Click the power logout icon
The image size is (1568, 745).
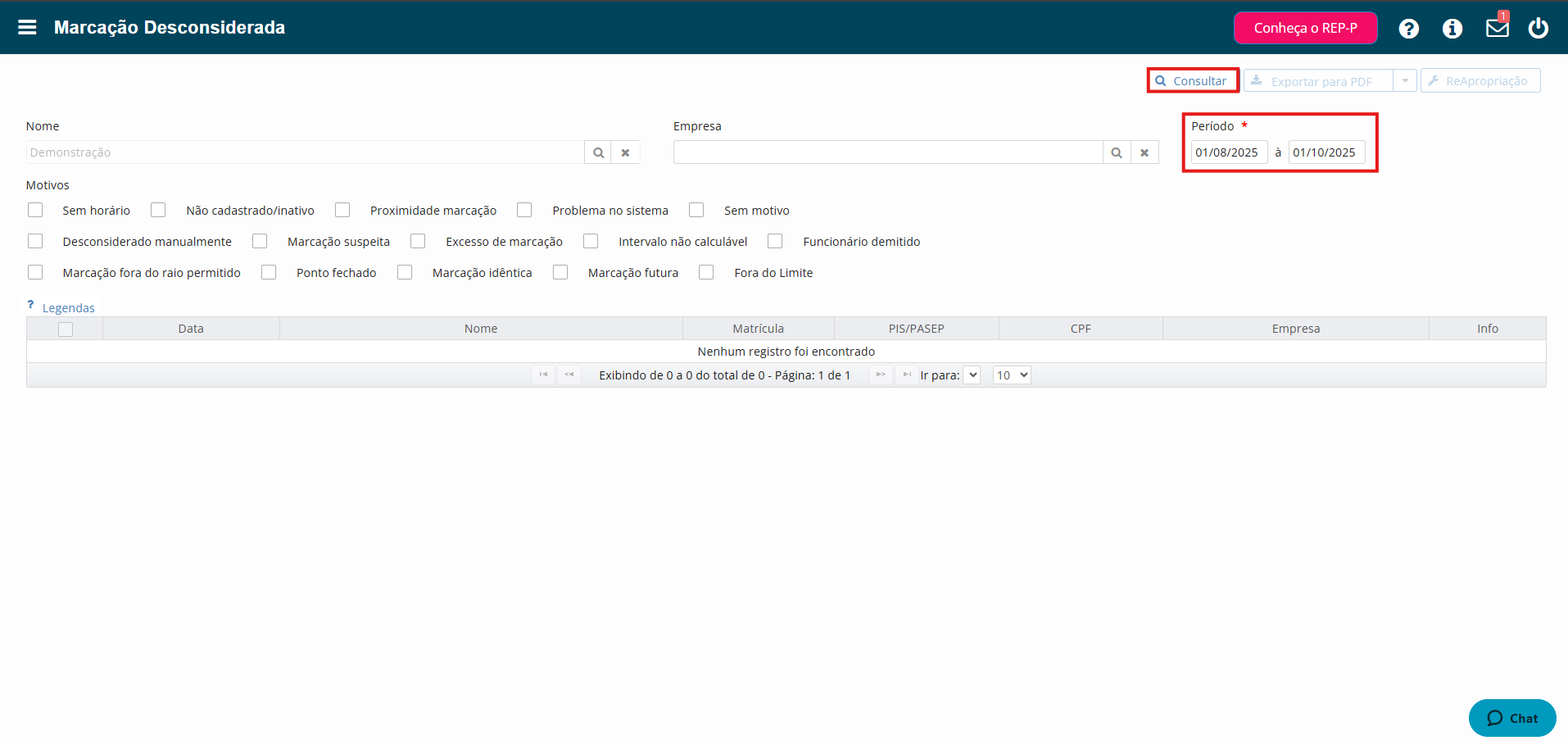(1539, 28)
